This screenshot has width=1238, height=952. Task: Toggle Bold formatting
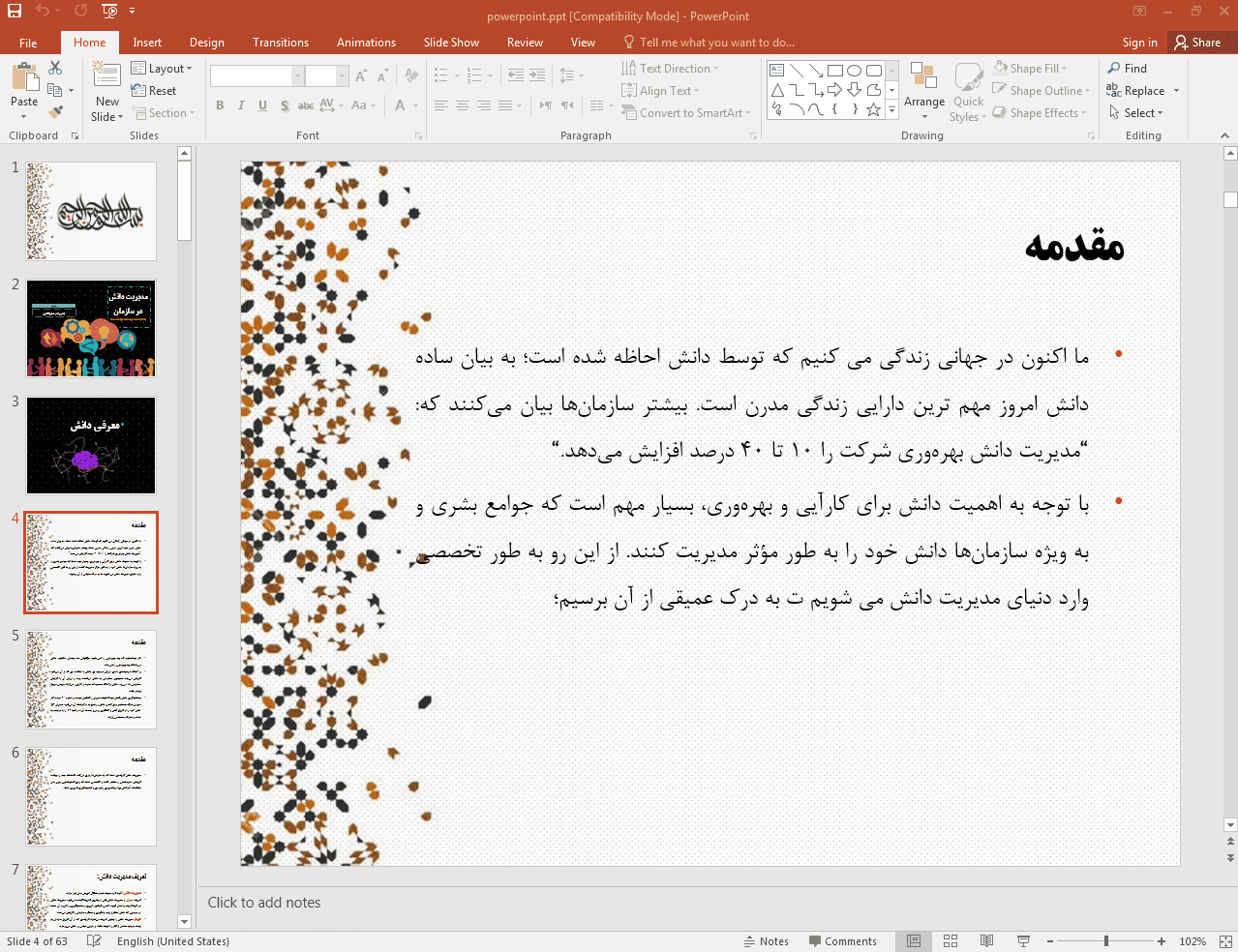220,105
